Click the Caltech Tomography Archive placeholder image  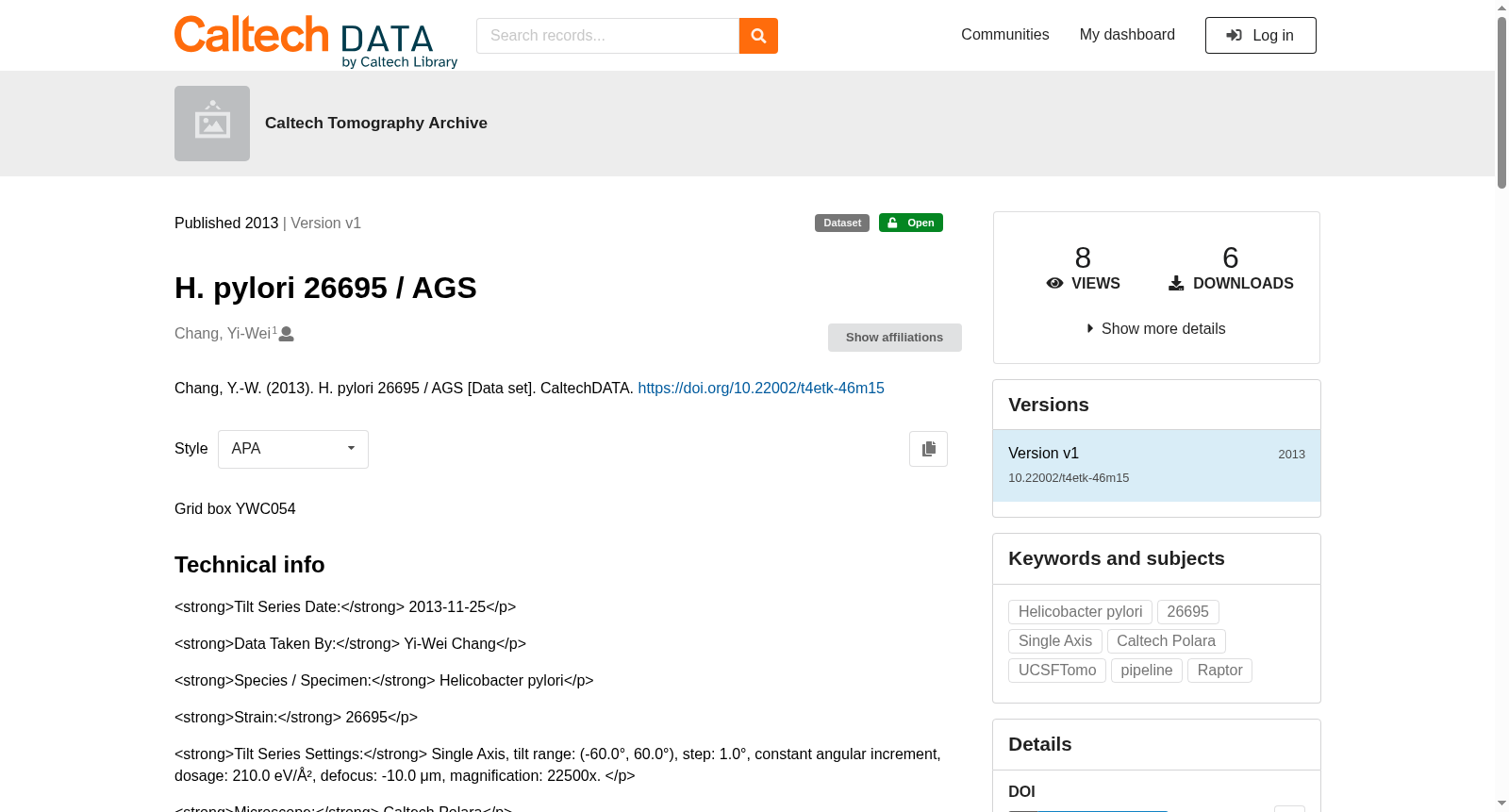212,124
